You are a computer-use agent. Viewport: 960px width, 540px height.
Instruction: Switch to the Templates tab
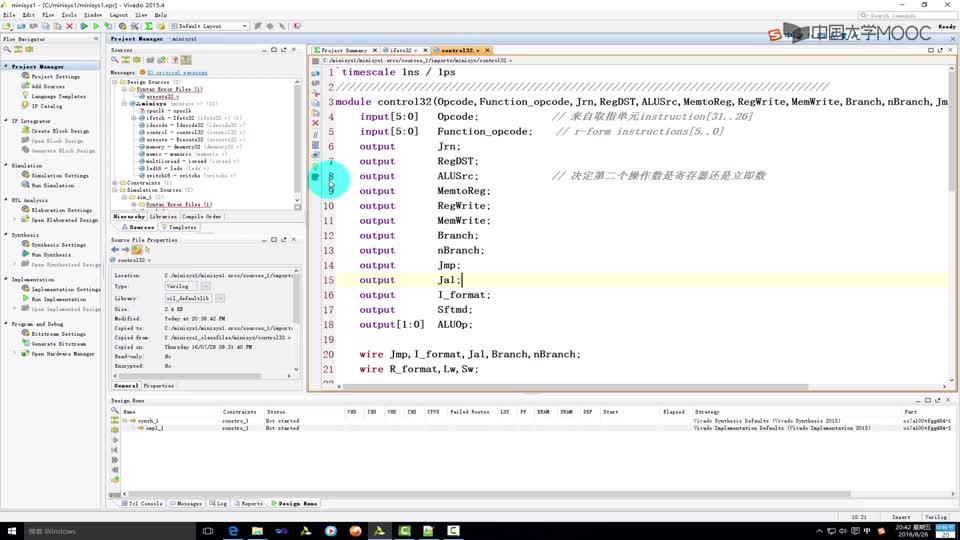pos(179,227)
